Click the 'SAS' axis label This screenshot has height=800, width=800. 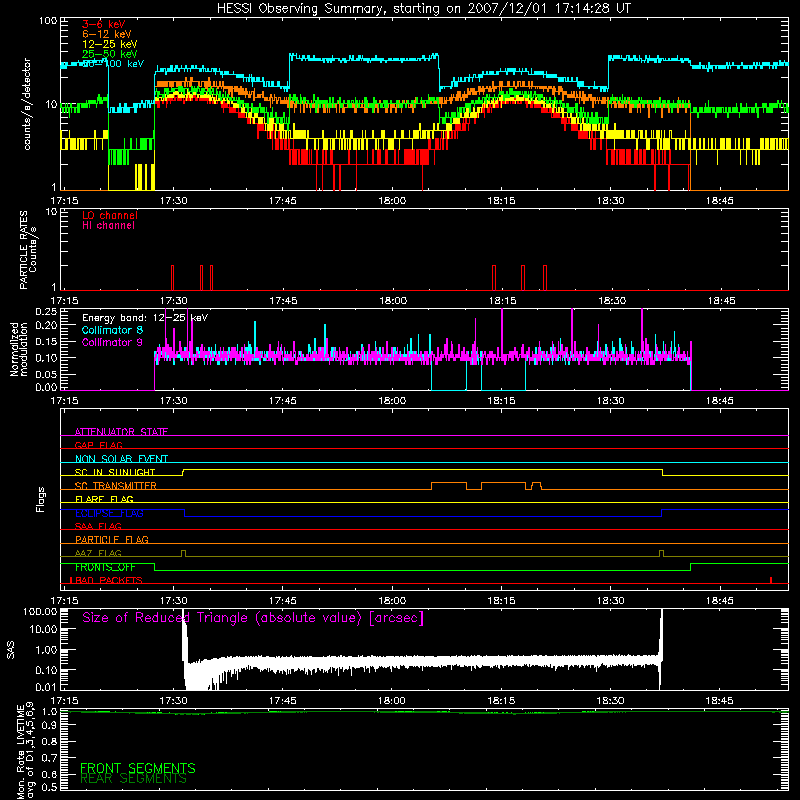point(11,650)
